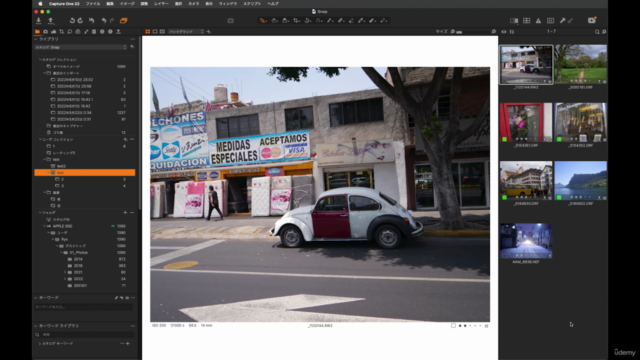The image size is (640, 360).
Task: Rotate image right with toolbar icon
Action: pos(80,20)
